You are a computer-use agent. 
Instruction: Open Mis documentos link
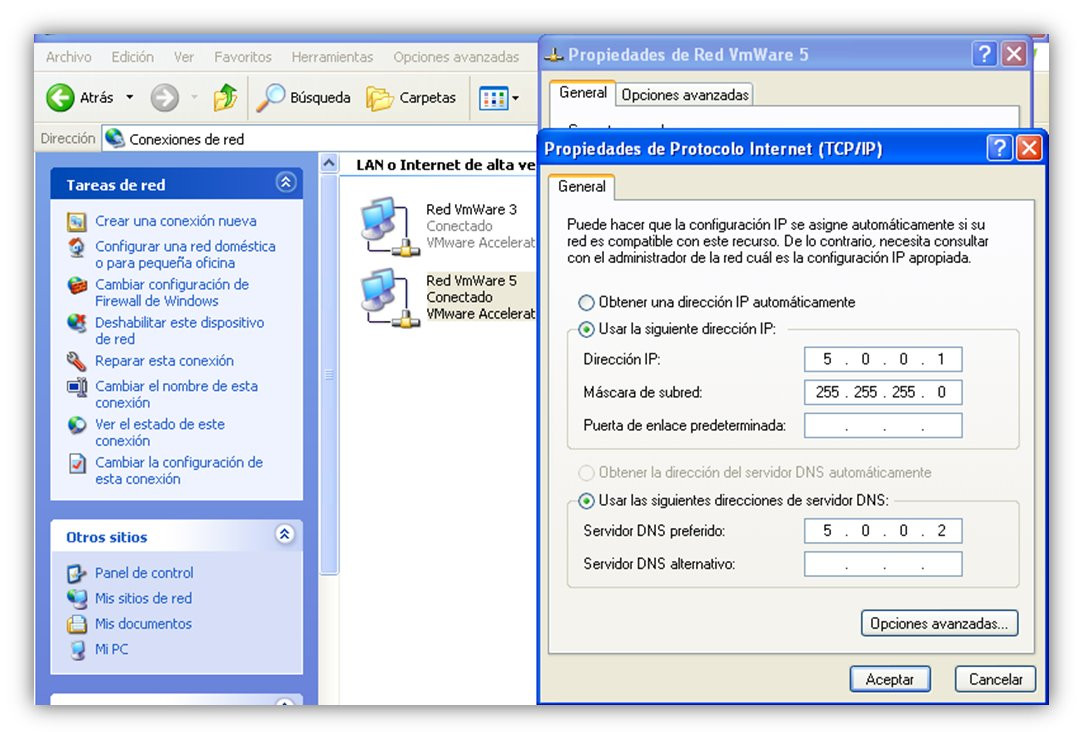[143, 624]
